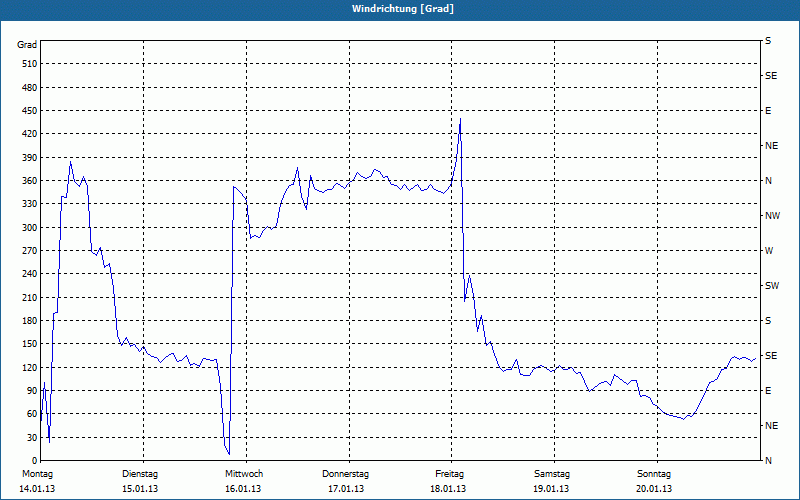
Task: Click the Grad axis unit label
Action: coord(27,45)
